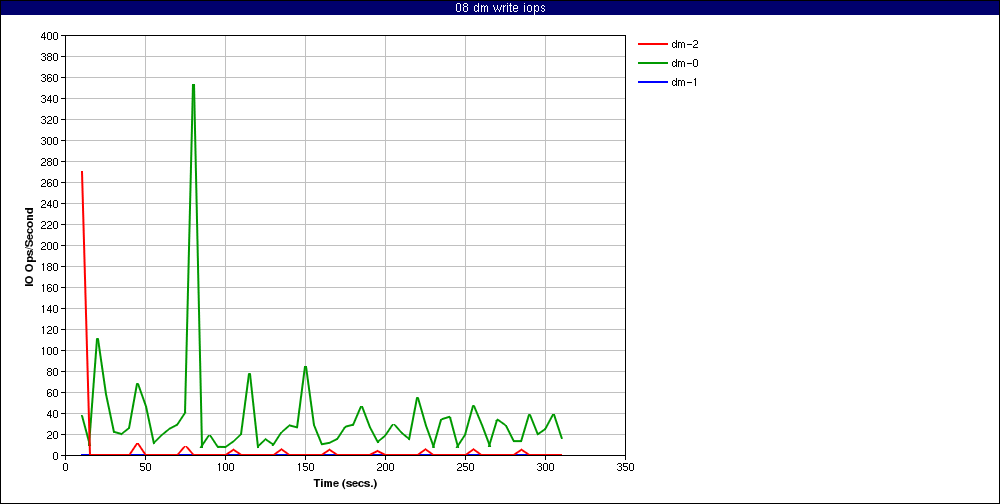1000x504 pixels.
Task: Click the 350 tick on the x-axis
Action: (x=625, y=466)
